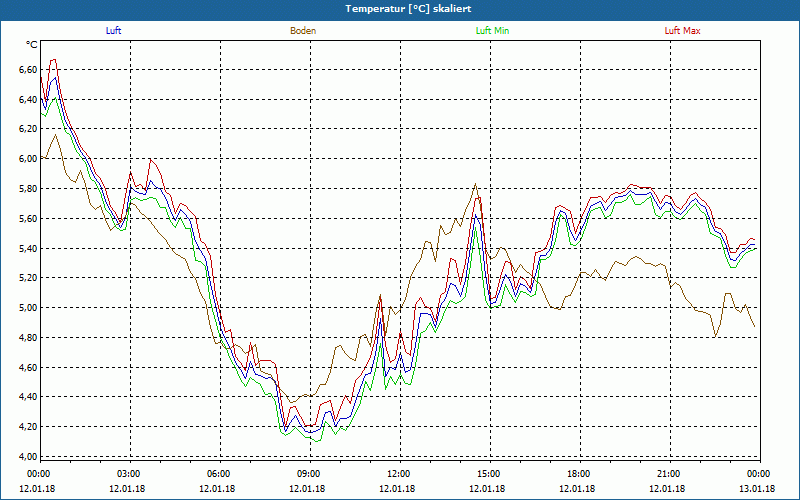Click the 6,00 y-axis value

point(28,159)
